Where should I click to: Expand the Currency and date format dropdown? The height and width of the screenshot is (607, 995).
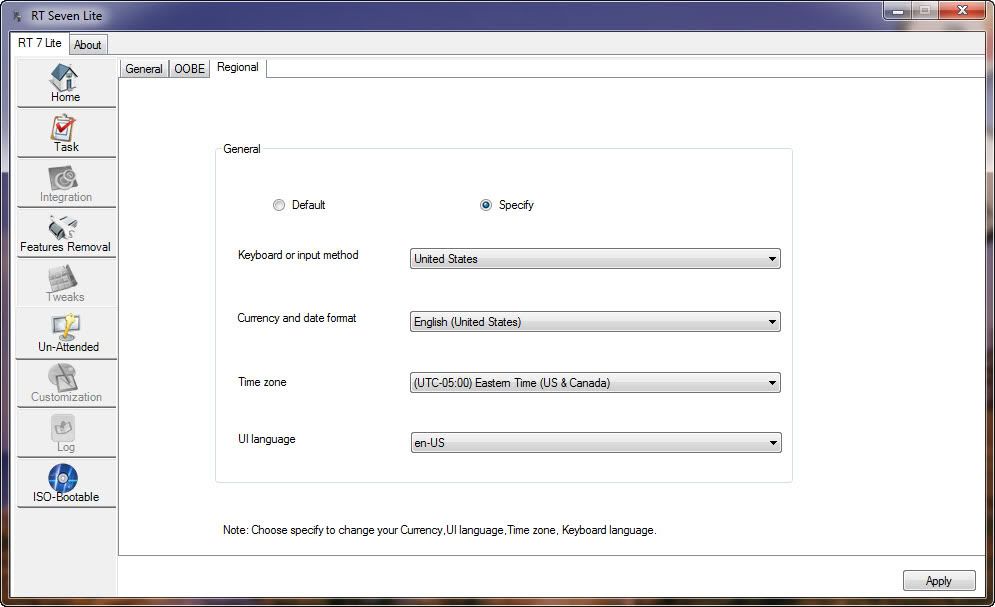pos(595,322)
